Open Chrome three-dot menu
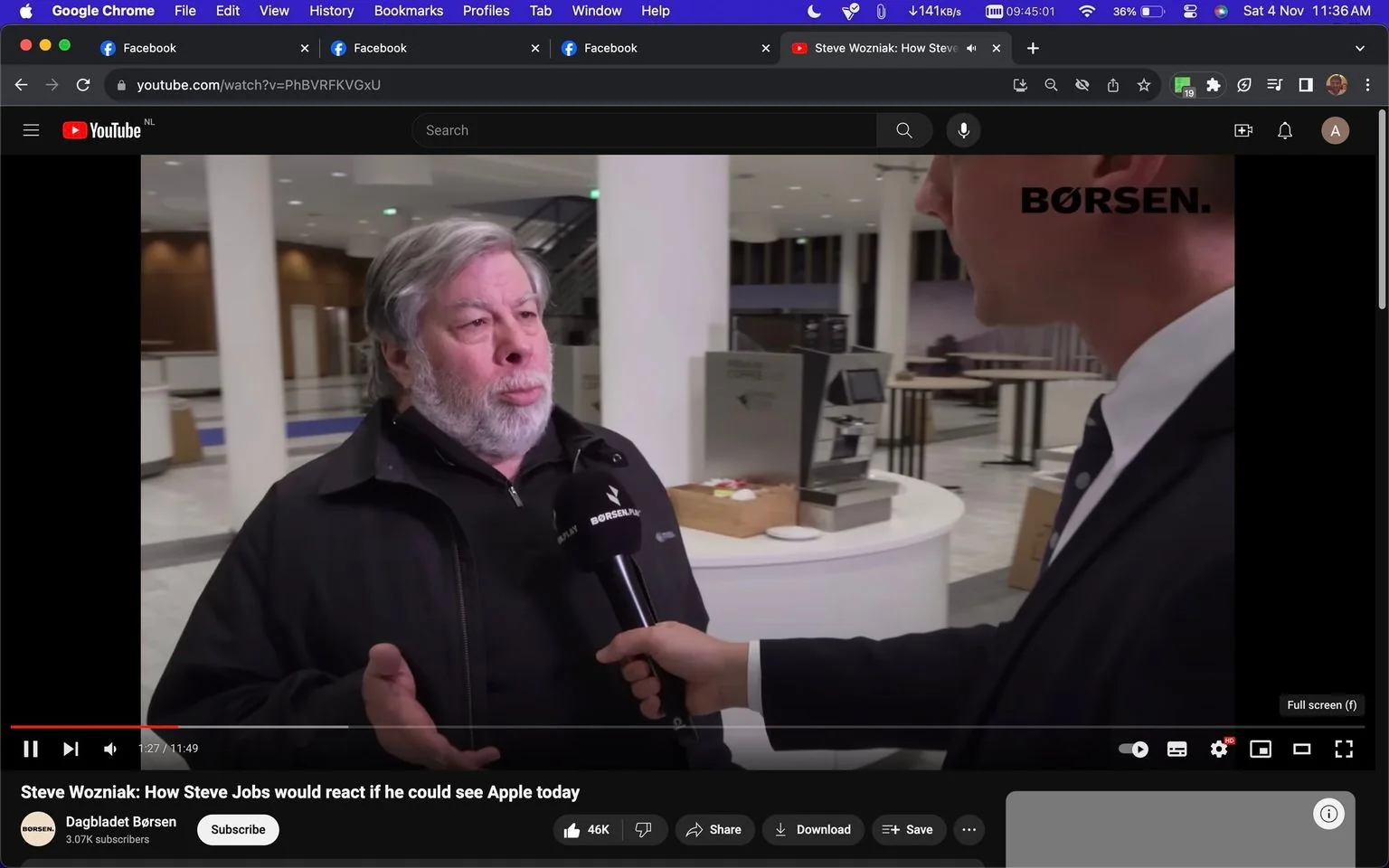Image resolution: width=1389 pixels, height=868 pixels. click(1367, 85)
